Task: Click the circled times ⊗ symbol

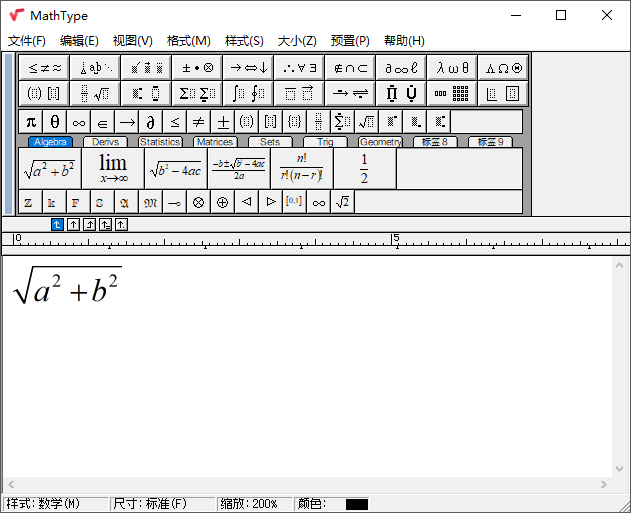Action: click(x=198, y=202)
